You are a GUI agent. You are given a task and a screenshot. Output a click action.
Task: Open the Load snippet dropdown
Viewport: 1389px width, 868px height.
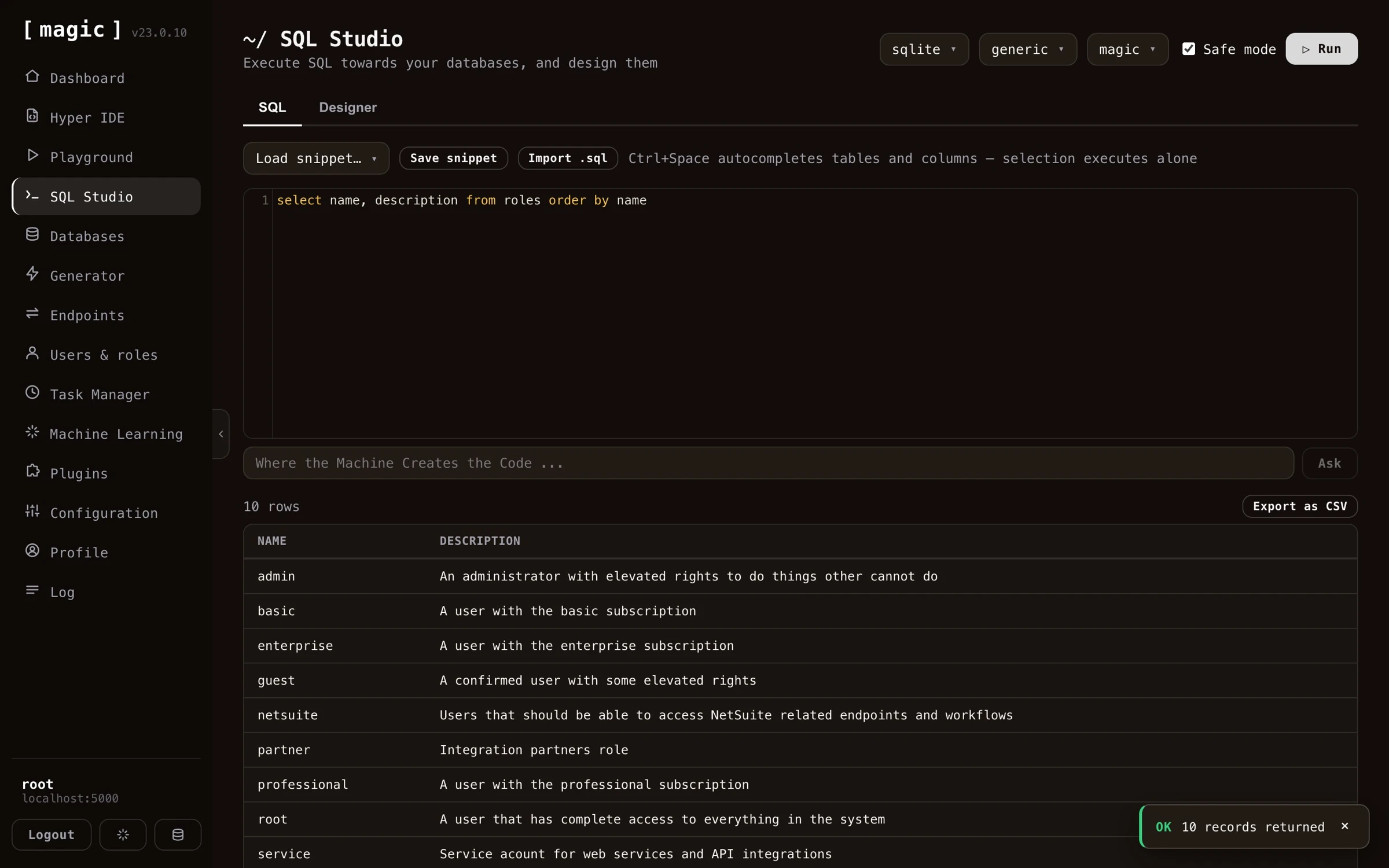point(316,158)
